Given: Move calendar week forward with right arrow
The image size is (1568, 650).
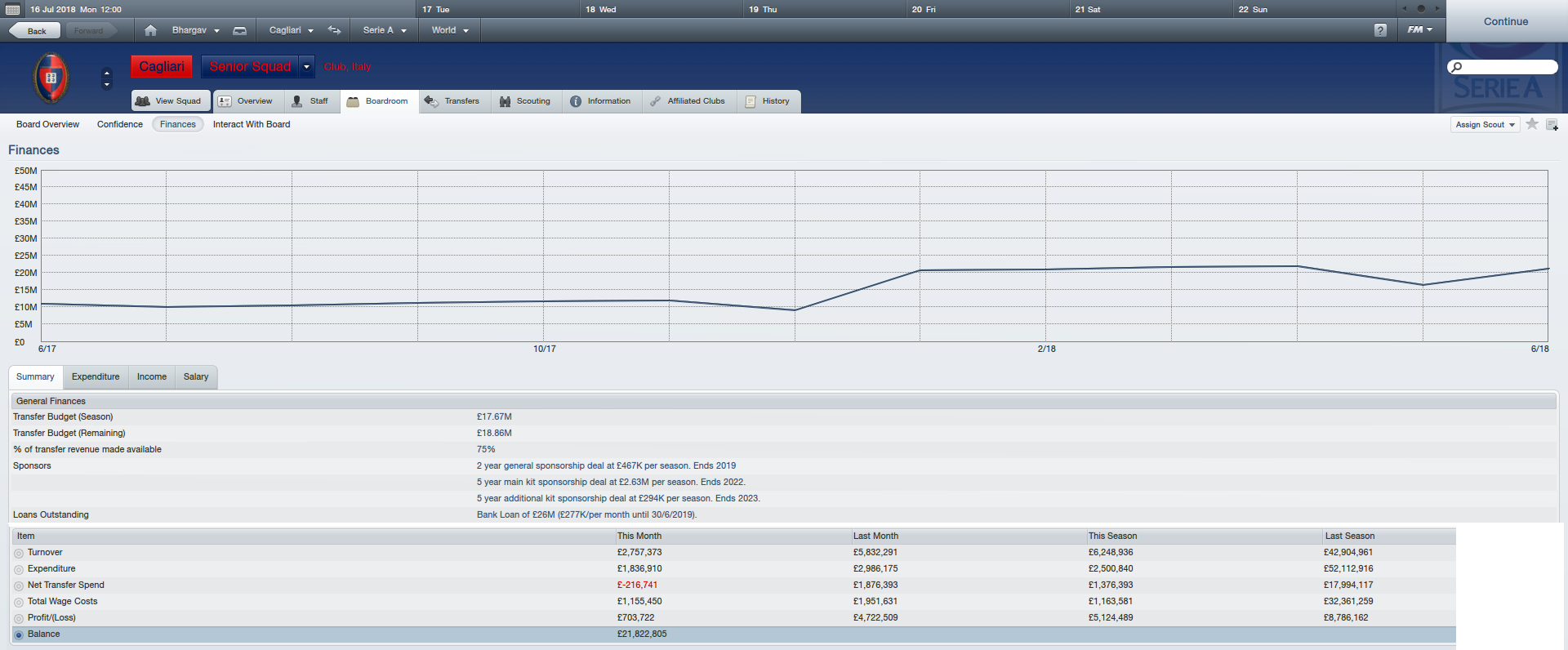Looking at the screenshot, I should pyautogui.click(x=1437, y=8).
